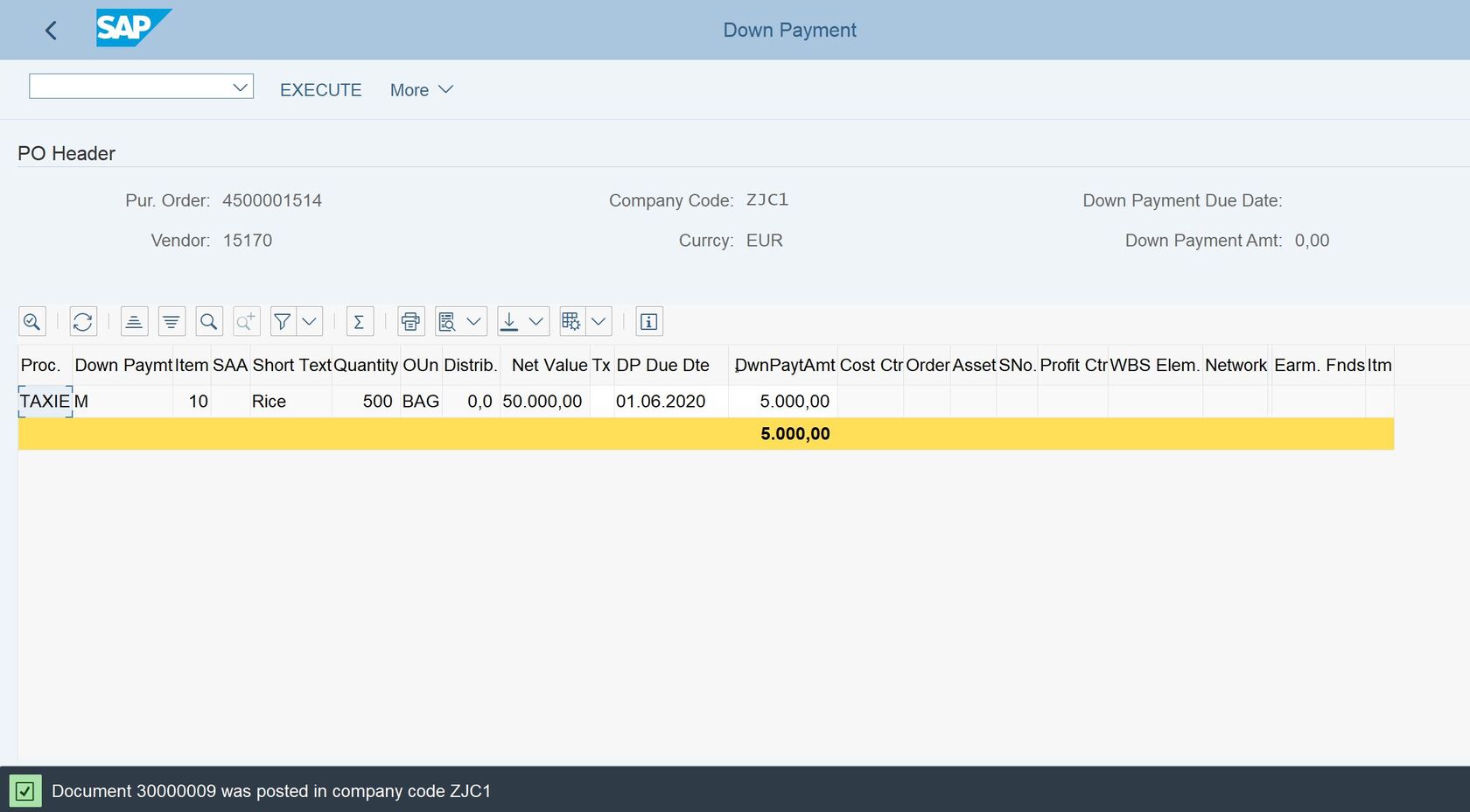This screenshot has width=1470, height=812.
Task: Select the DP Due Dte column header
Action: (x=671, y=365)
